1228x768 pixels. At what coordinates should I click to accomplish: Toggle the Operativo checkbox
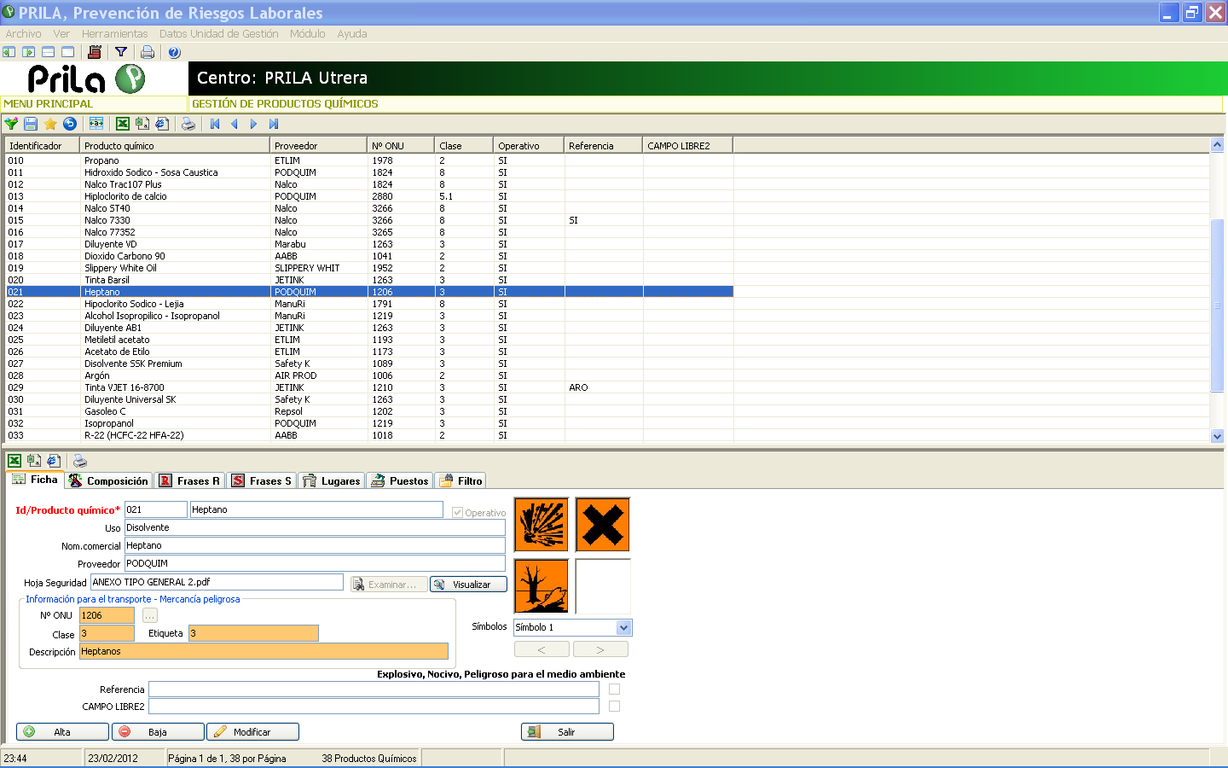point(457,512)
